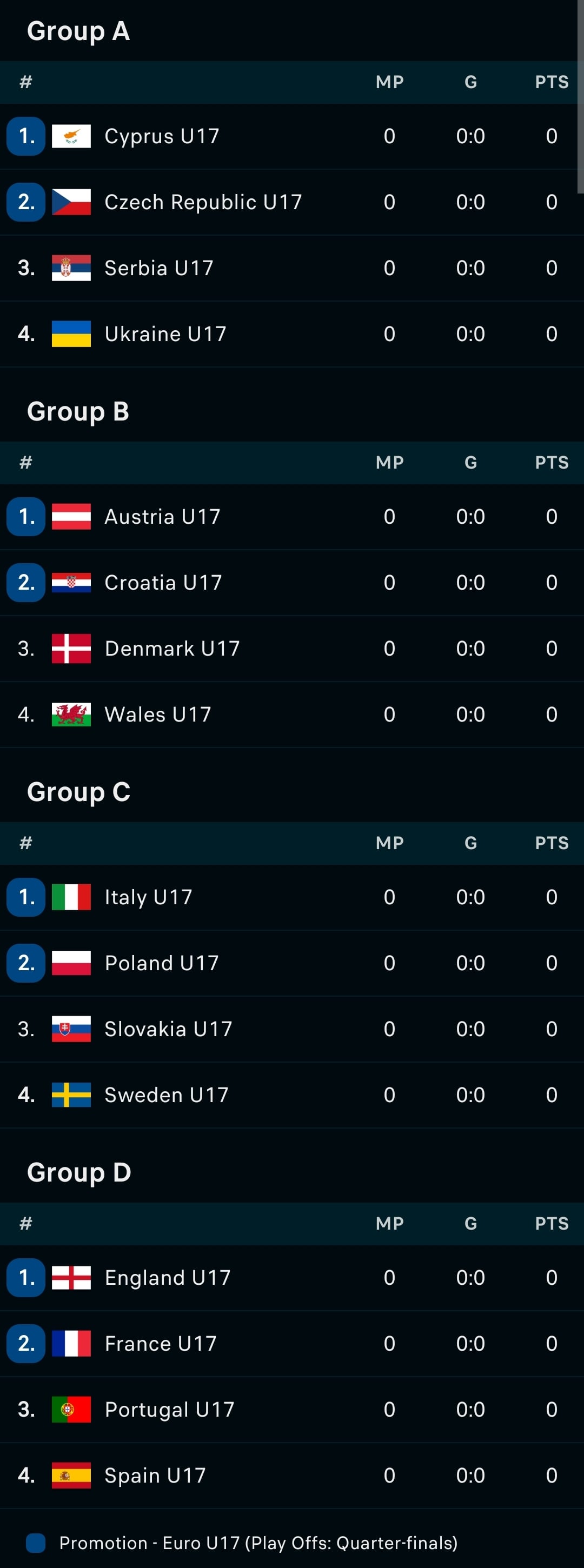The width and height of the screenshot is (584, 1568).
Task: Click the England flag icon
Action: pyautogui.click(x=71, y=1278)
